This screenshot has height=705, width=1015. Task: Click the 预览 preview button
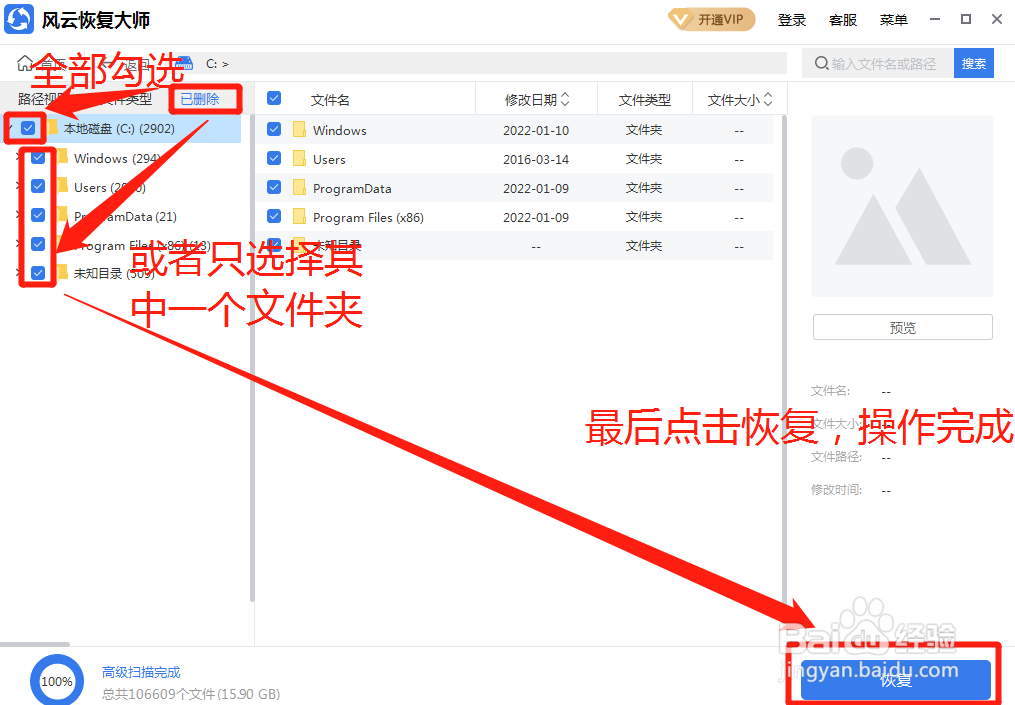point(901,327)
